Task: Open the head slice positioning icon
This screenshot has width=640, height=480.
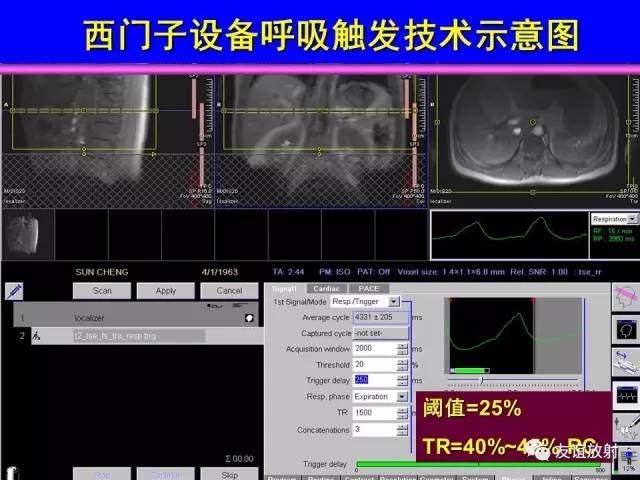Action: 626,297
